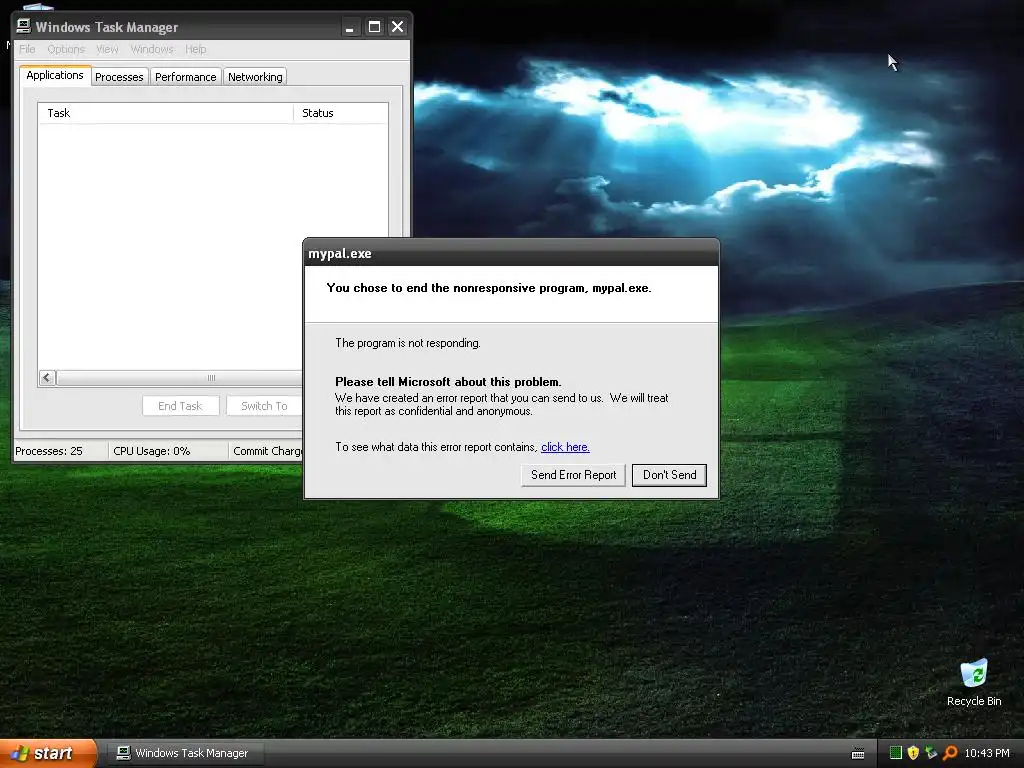The width and height of the screenshot is (1024, 768).
Task: Click the system clock showing 10:43 PM
Action: point(987,753)
